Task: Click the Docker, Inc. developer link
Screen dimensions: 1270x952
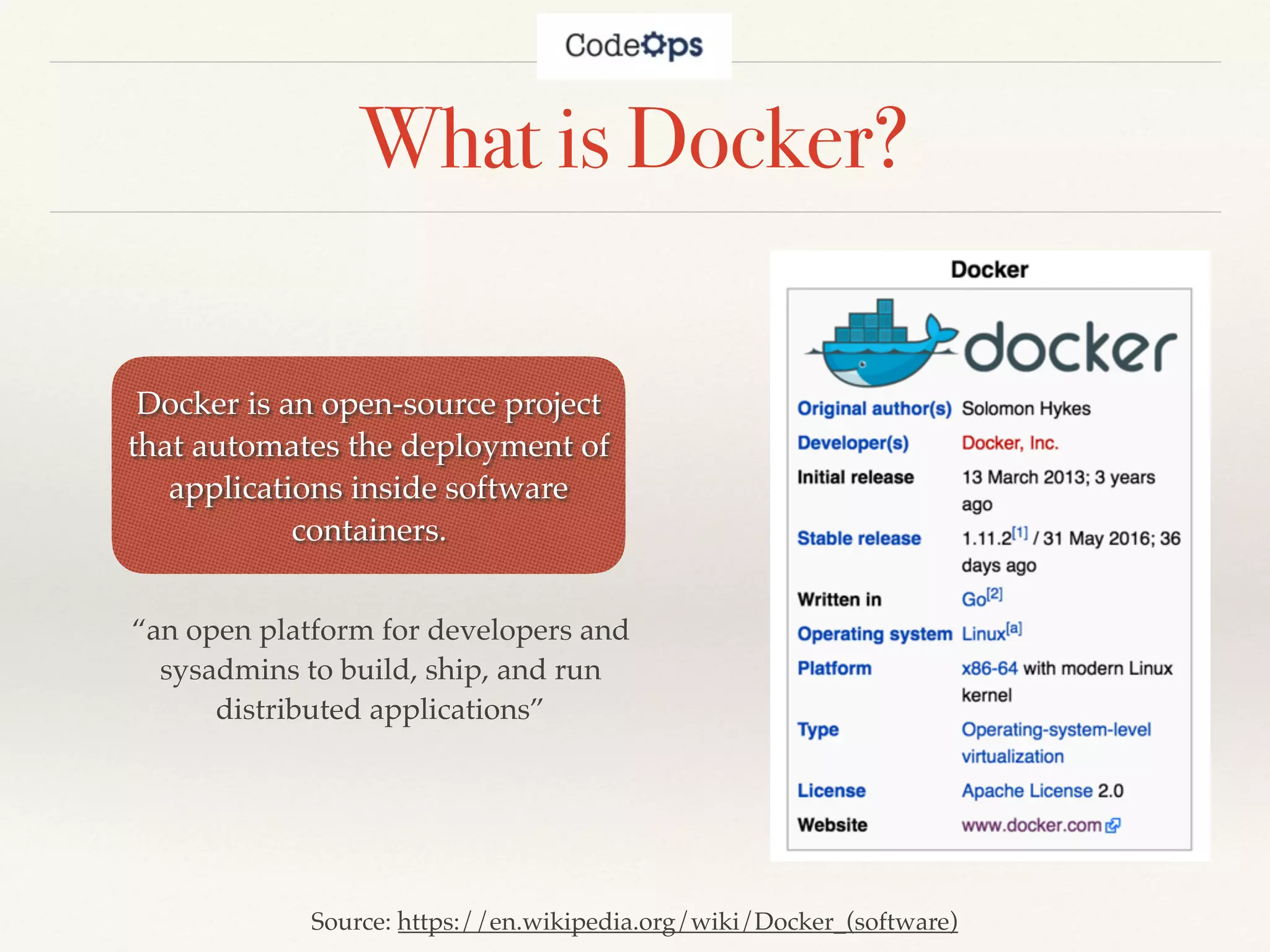Action: (1010, 443)
